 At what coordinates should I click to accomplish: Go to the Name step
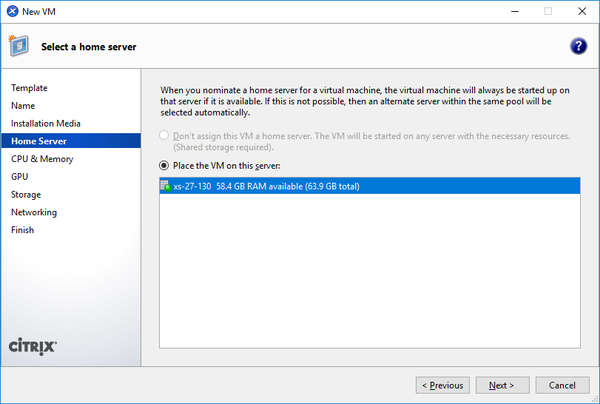pos(23,106)
